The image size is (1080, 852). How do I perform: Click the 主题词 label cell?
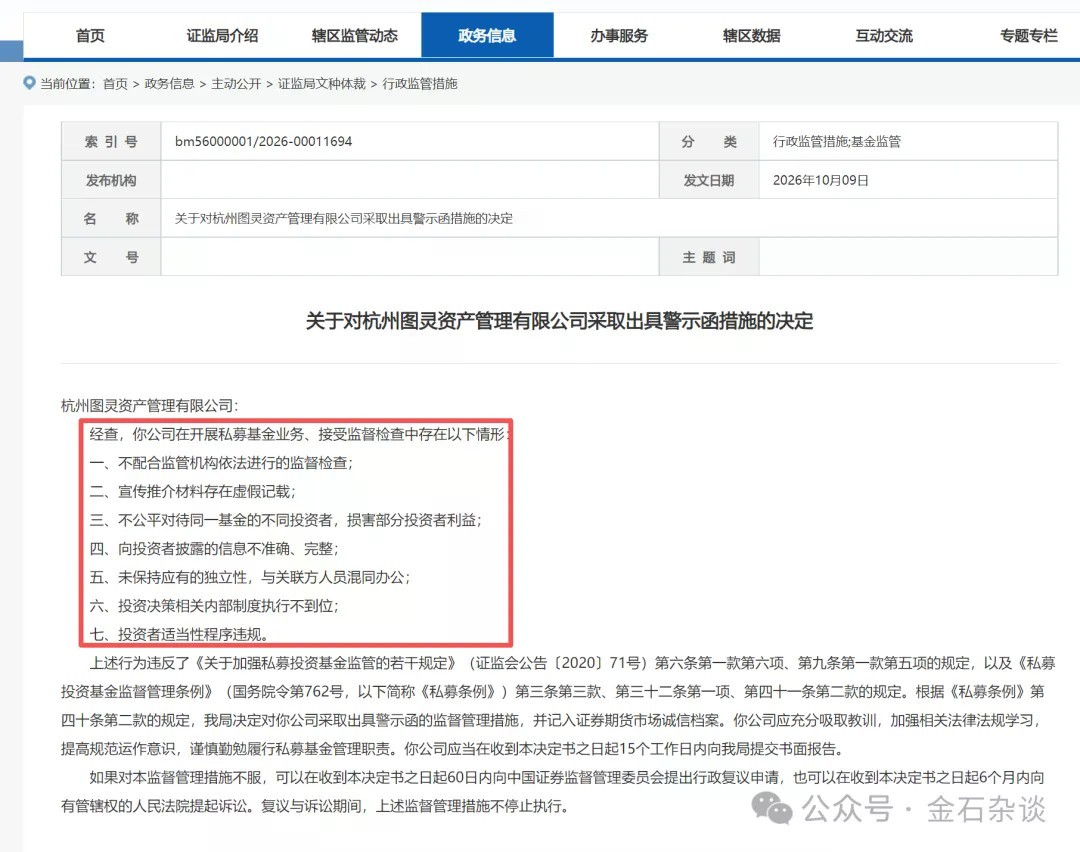coord(709,257)
